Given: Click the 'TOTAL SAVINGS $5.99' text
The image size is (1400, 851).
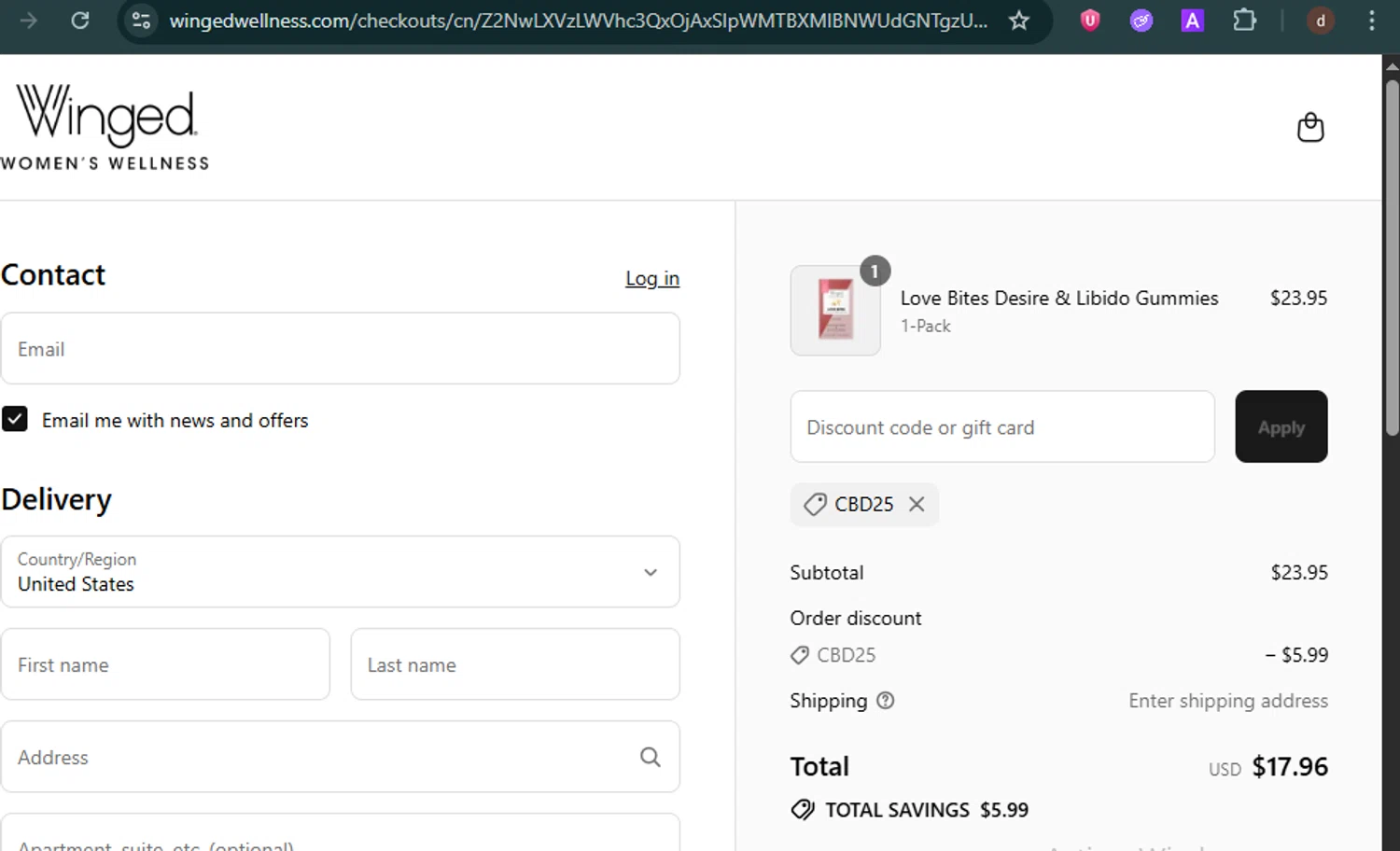Looking at the screenshot, I should click(x=927, y=809).
